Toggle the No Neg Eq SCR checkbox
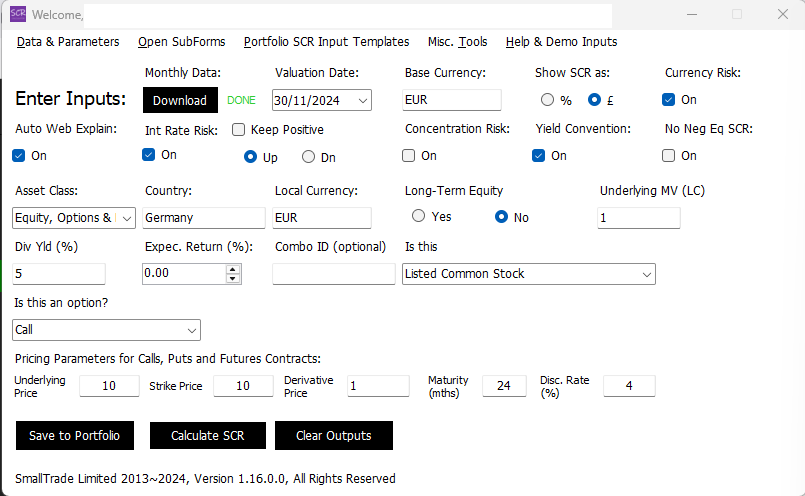This screenshot has width=805, height=496. coord(669,155)
